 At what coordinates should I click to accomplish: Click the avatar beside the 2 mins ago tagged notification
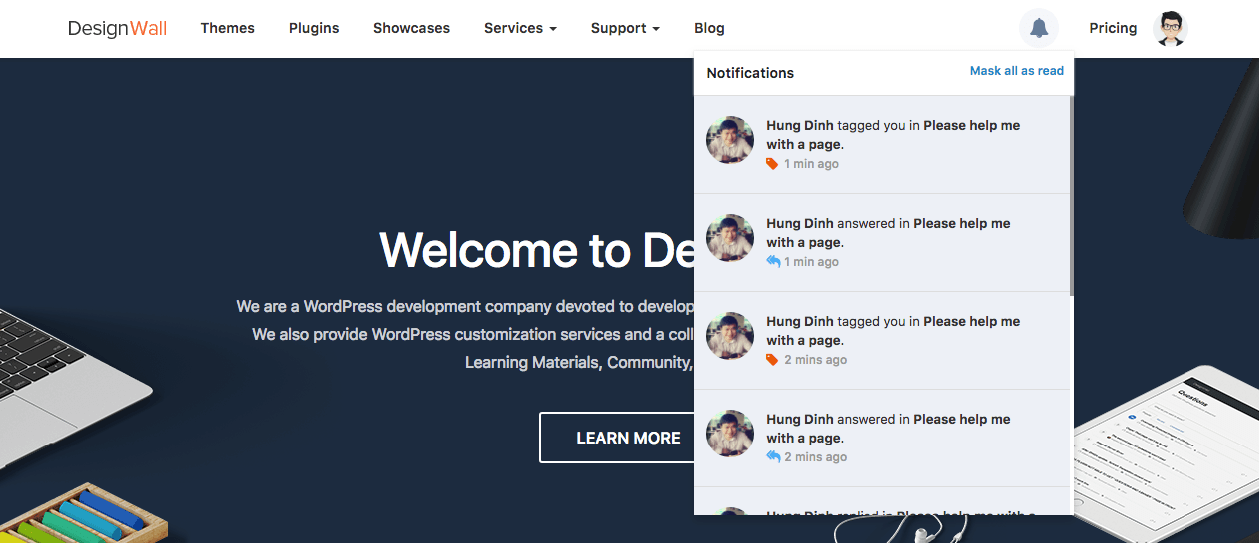pos(730,336)
